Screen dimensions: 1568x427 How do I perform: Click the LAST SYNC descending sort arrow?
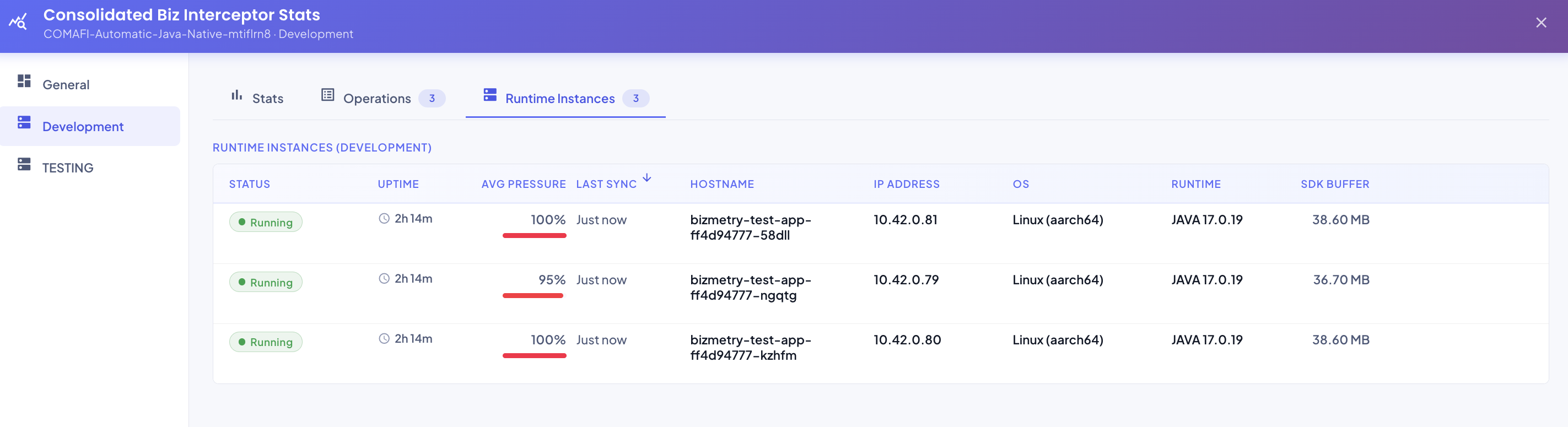[647, 177]
